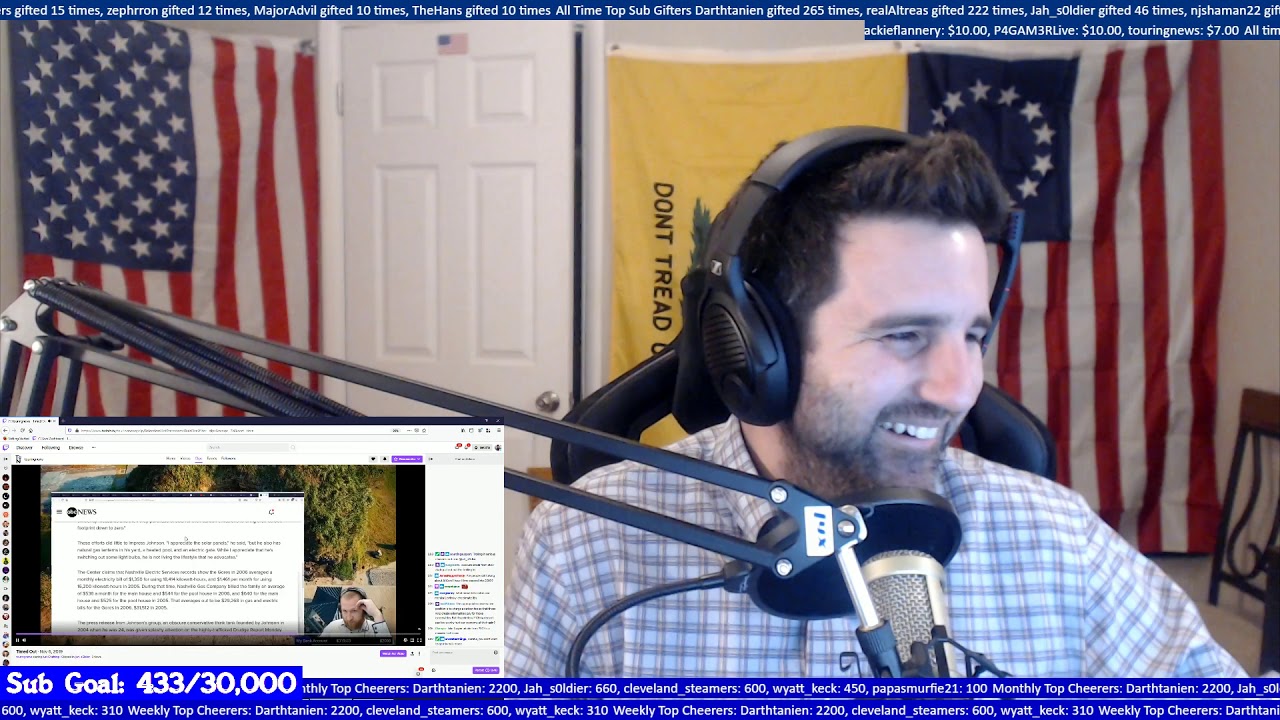Open the browser home page
1280x720 pixels.
[x=31, y=430]
